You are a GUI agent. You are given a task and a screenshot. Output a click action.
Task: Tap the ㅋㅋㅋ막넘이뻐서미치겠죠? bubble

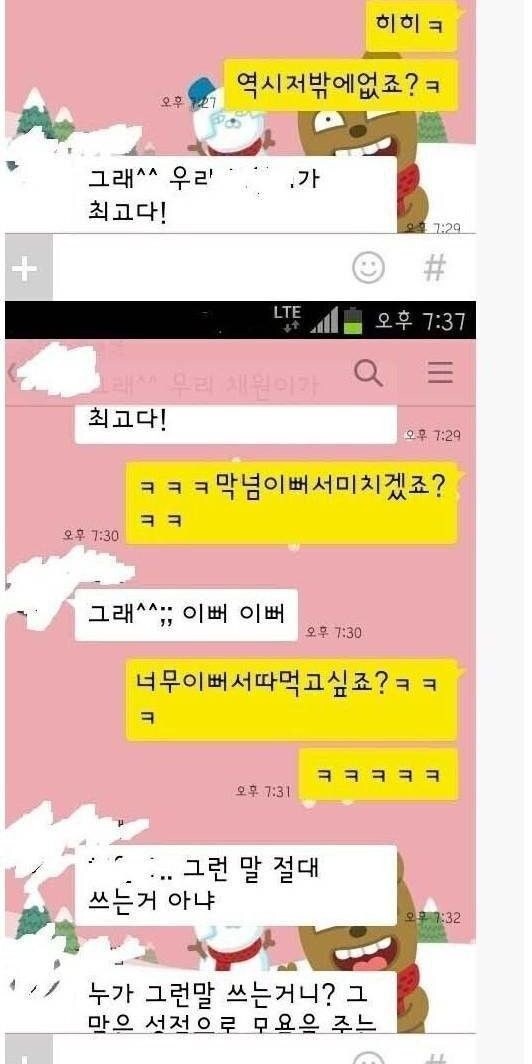pyautogui.click(x=292, y=503)
